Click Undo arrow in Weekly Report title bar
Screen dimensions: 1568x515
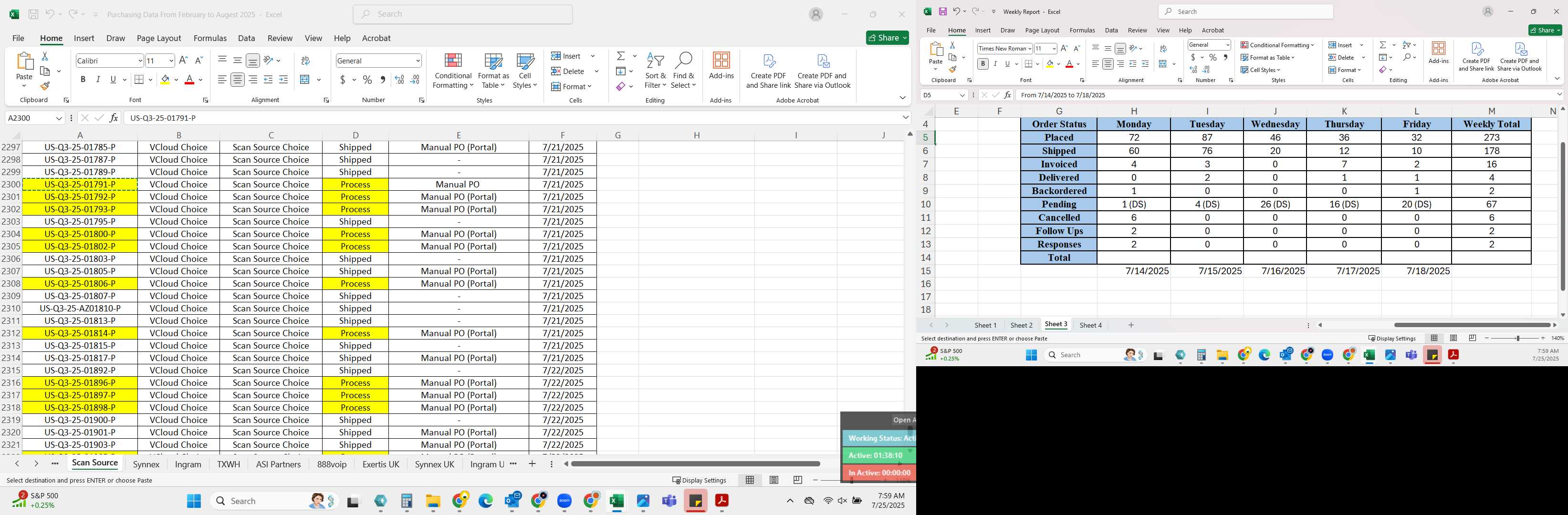coord(956,11)
